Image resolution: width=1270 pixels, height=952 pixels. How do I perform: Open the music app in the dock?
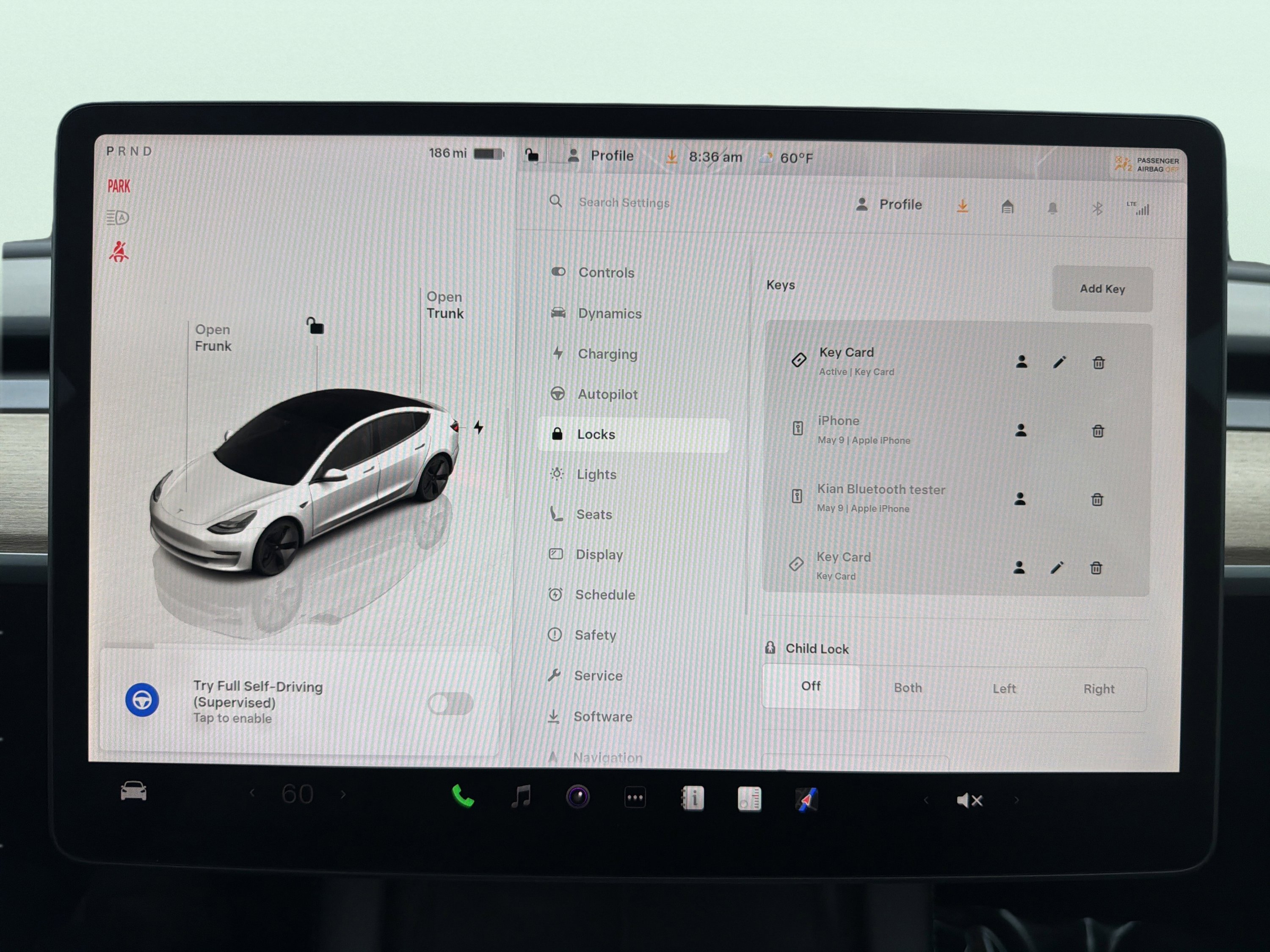[521, 796]
